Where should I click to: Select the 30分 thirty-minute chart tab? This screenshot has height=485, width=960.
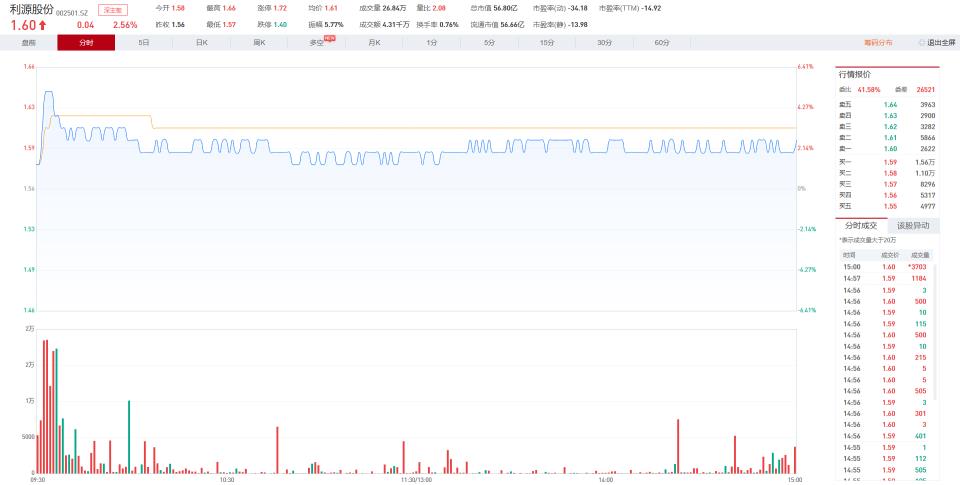(x=604, y=43)
